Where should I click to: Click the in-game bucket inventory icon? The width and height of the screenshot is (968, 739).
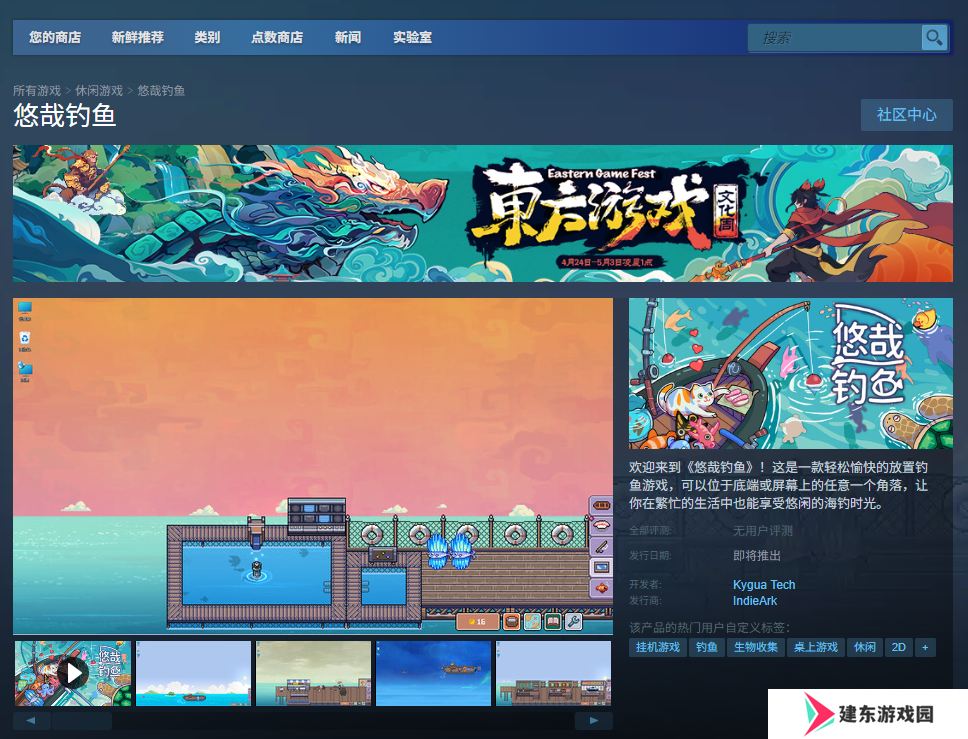click(x=511, y=621)
